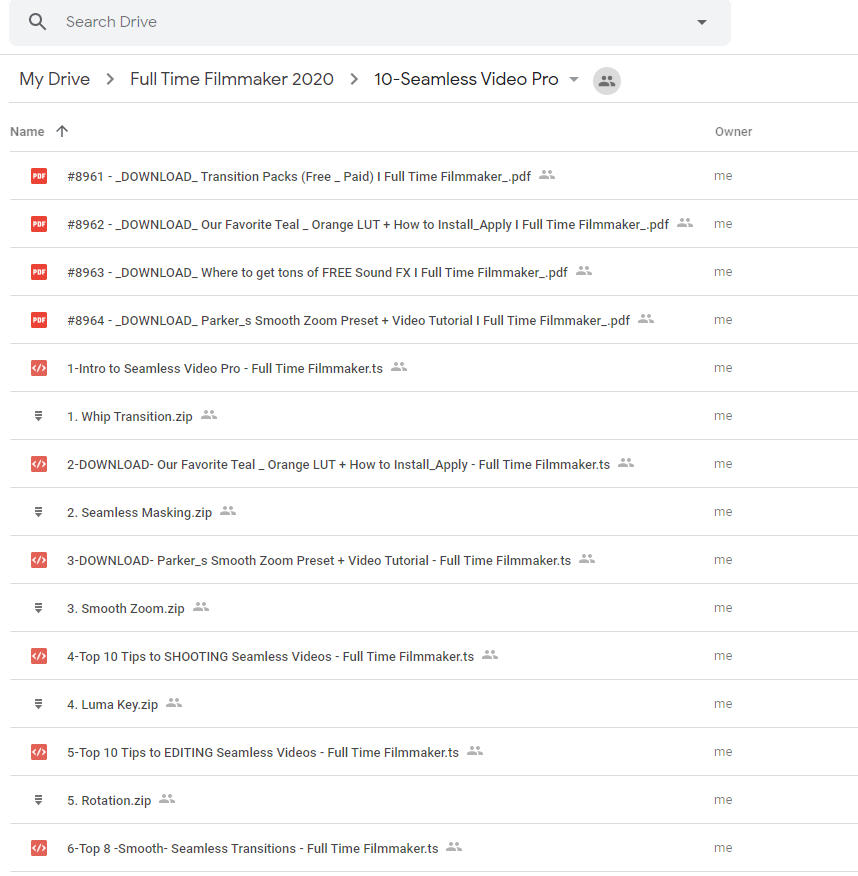
Task: Select 4-Top 10 Tips to SHOOTING Seamless Videos file
Action: click(270, 657)
